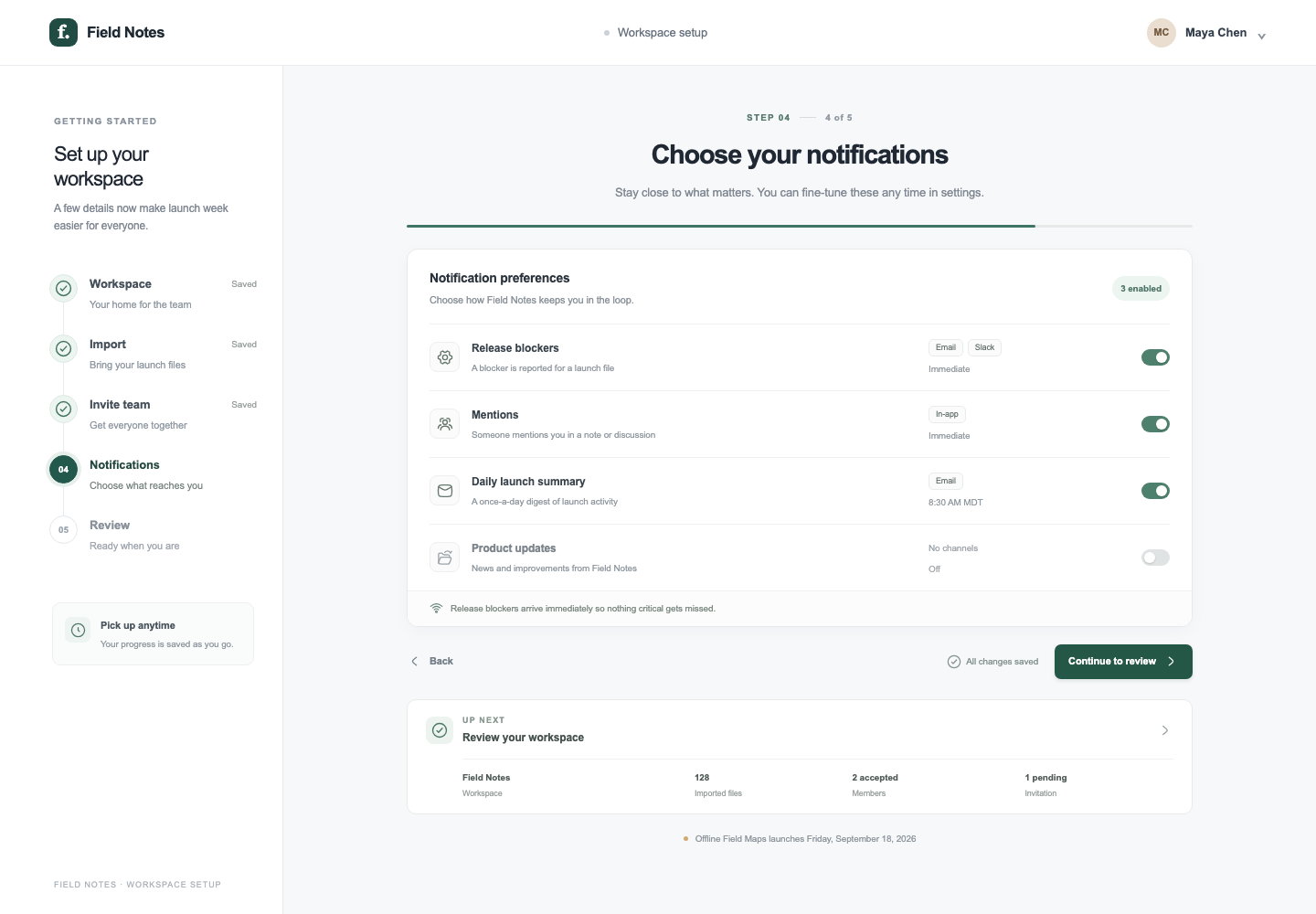Click the wifi icon beside release blockers note
The height and width of the screenshot is (914, 1316).
tap(437, 609)
